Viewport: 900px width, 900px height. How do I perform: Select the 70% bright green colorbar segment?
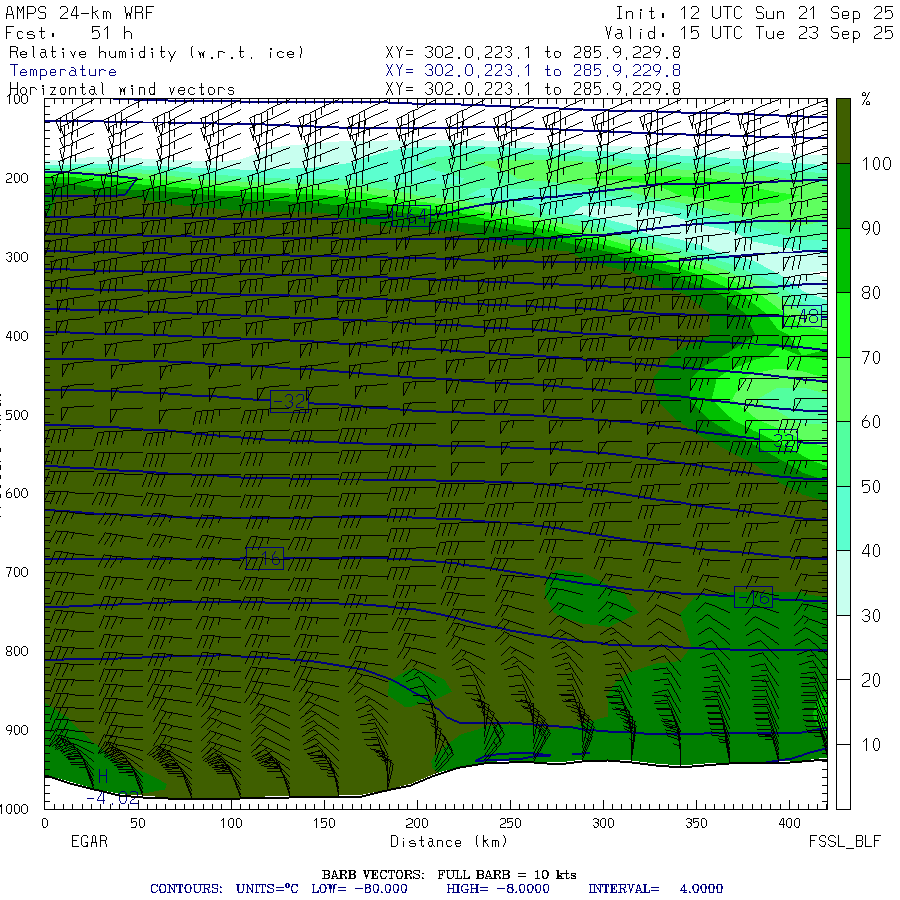click(x=843, y=324)
